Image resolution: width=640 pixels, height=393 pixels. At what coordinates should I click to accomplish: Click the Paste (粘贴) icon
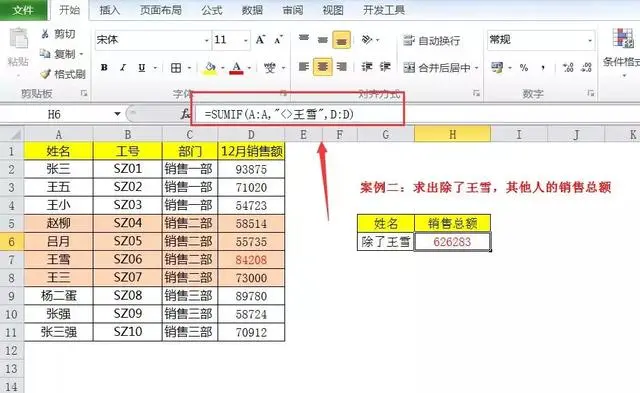(18, 39)
